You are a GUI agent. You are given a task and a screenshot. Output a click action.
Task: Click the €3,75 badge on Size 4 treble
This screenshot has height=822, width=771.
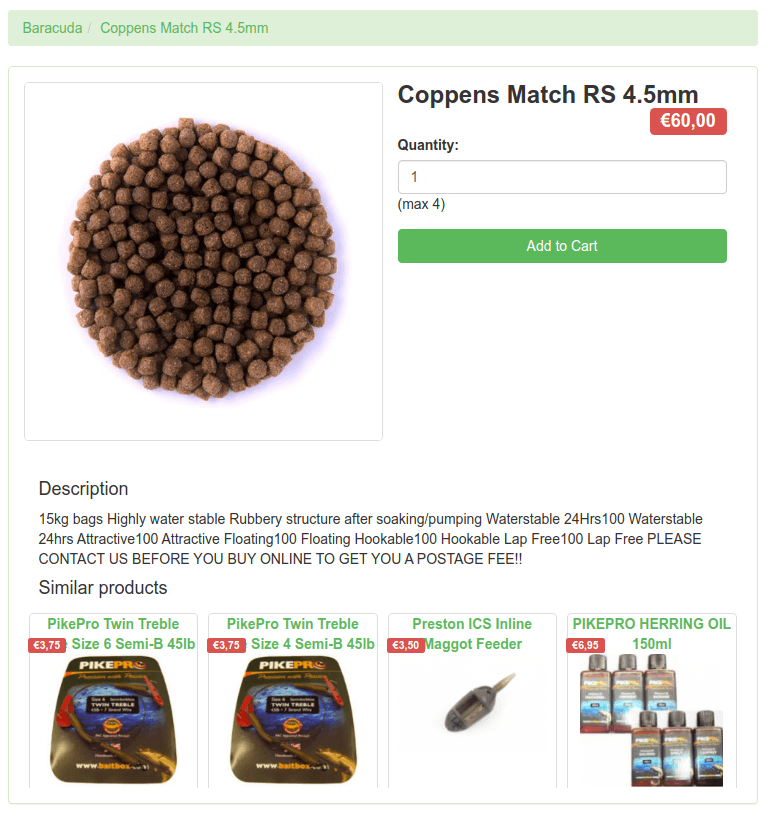tap(226, 645)
